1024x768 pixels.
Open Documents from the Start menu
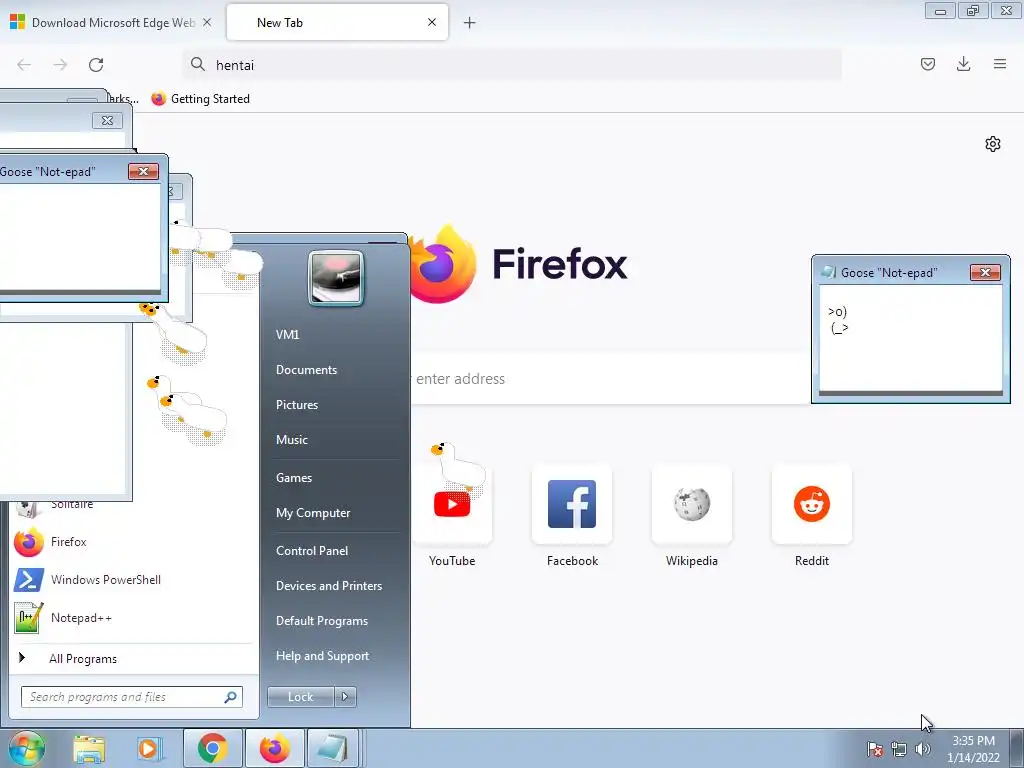(306, 370)
